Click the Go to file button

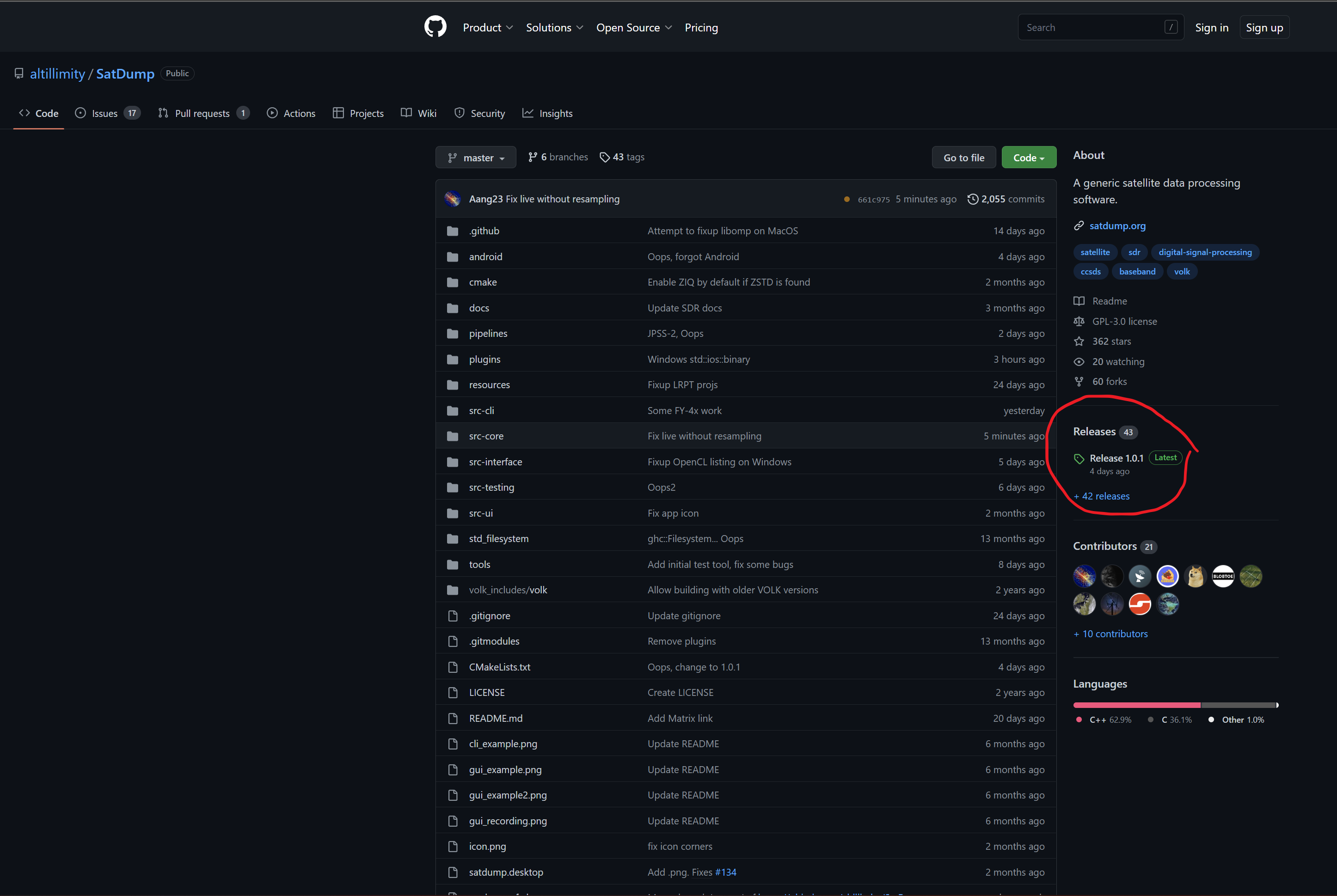click(x=964, y=157)
